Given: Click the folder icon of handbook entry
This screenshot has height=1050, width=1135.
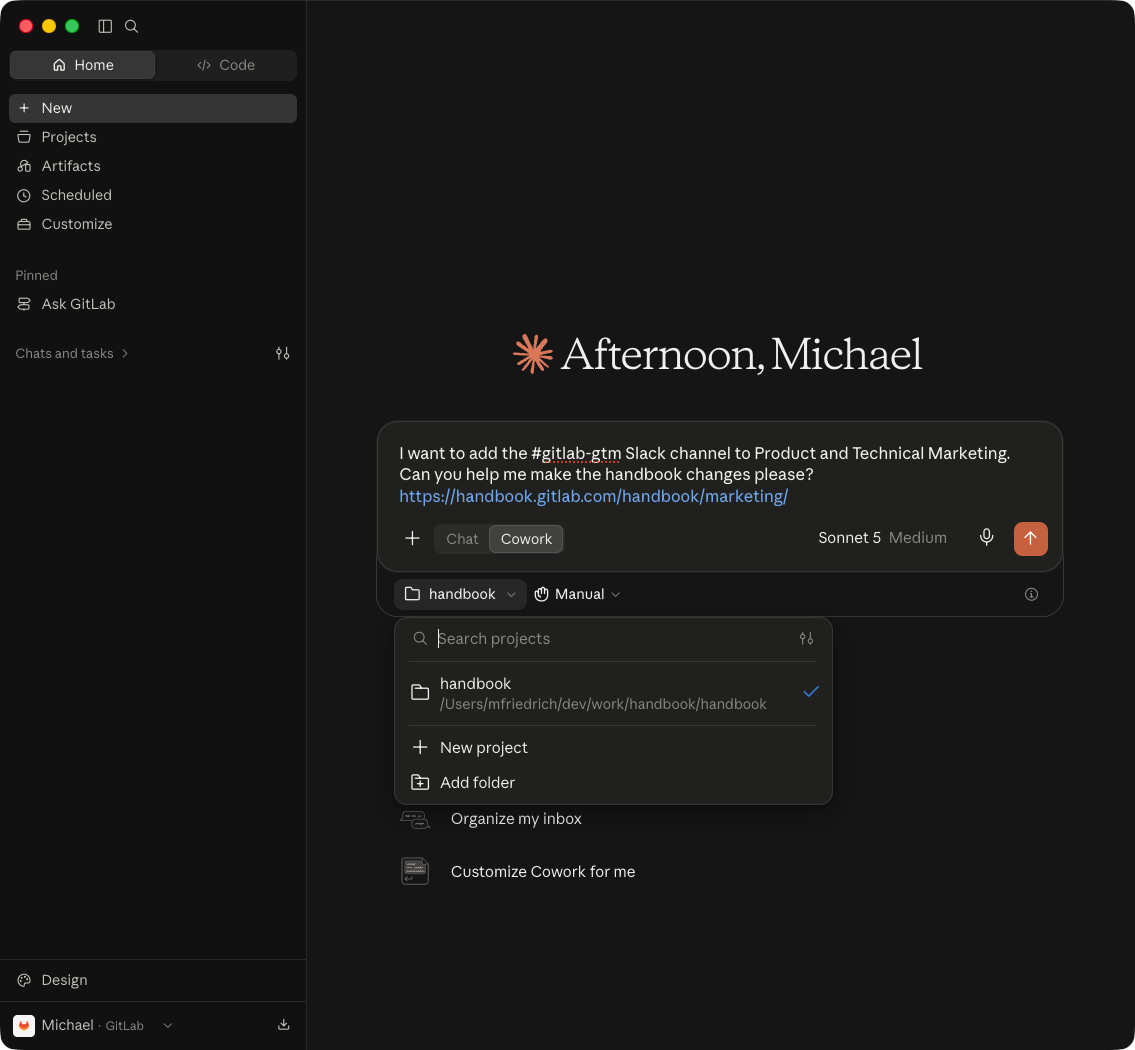Looking at the screenshot, I should (420, 693).
